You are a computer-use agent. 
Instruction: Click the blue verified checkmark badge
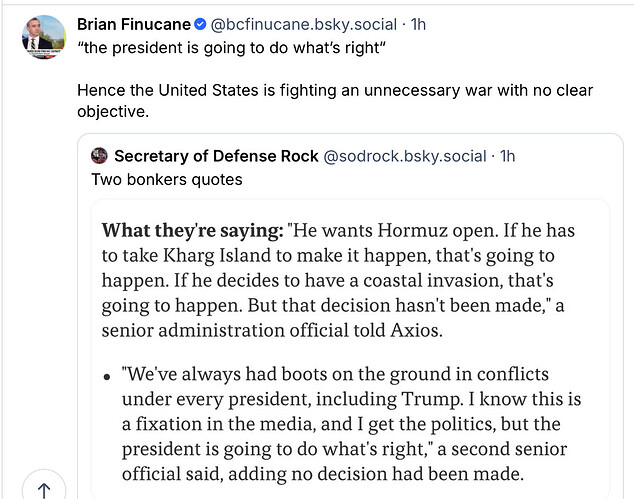201,22
